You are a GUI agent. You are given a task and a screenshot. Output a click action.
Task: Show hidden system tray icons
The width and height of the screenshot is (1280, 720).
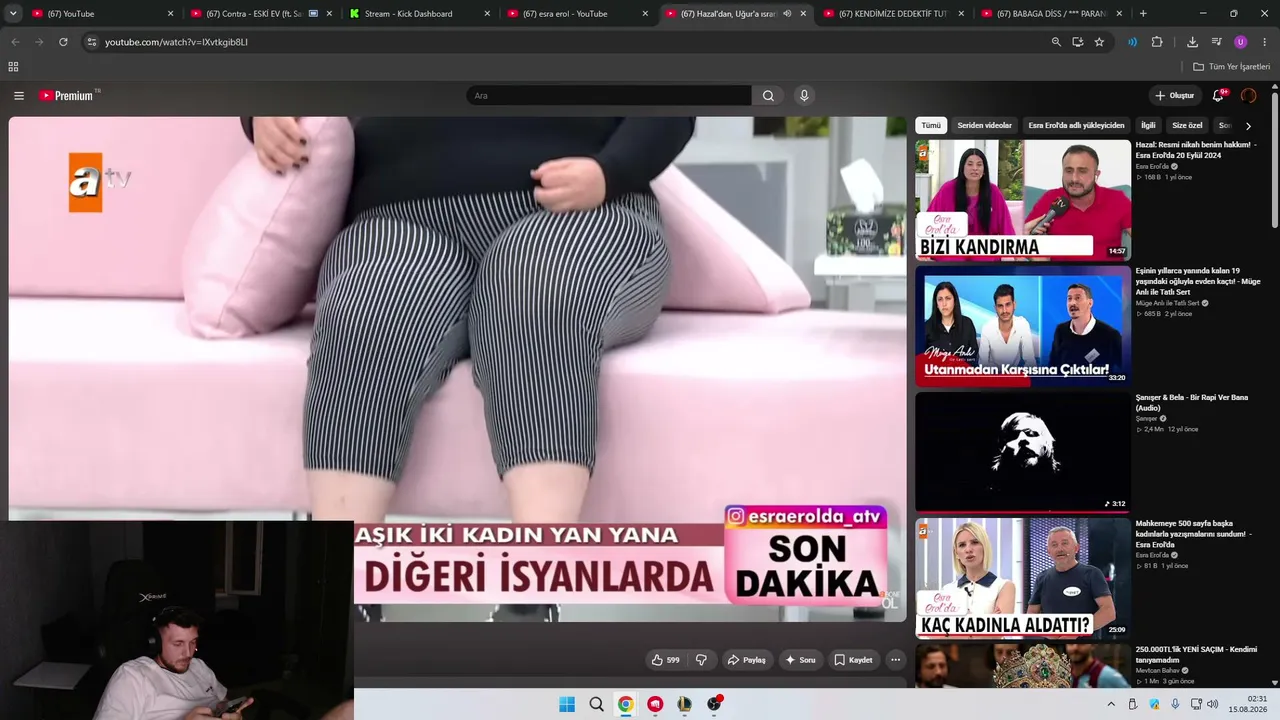pyautogui.click(x=1110, y=704)
